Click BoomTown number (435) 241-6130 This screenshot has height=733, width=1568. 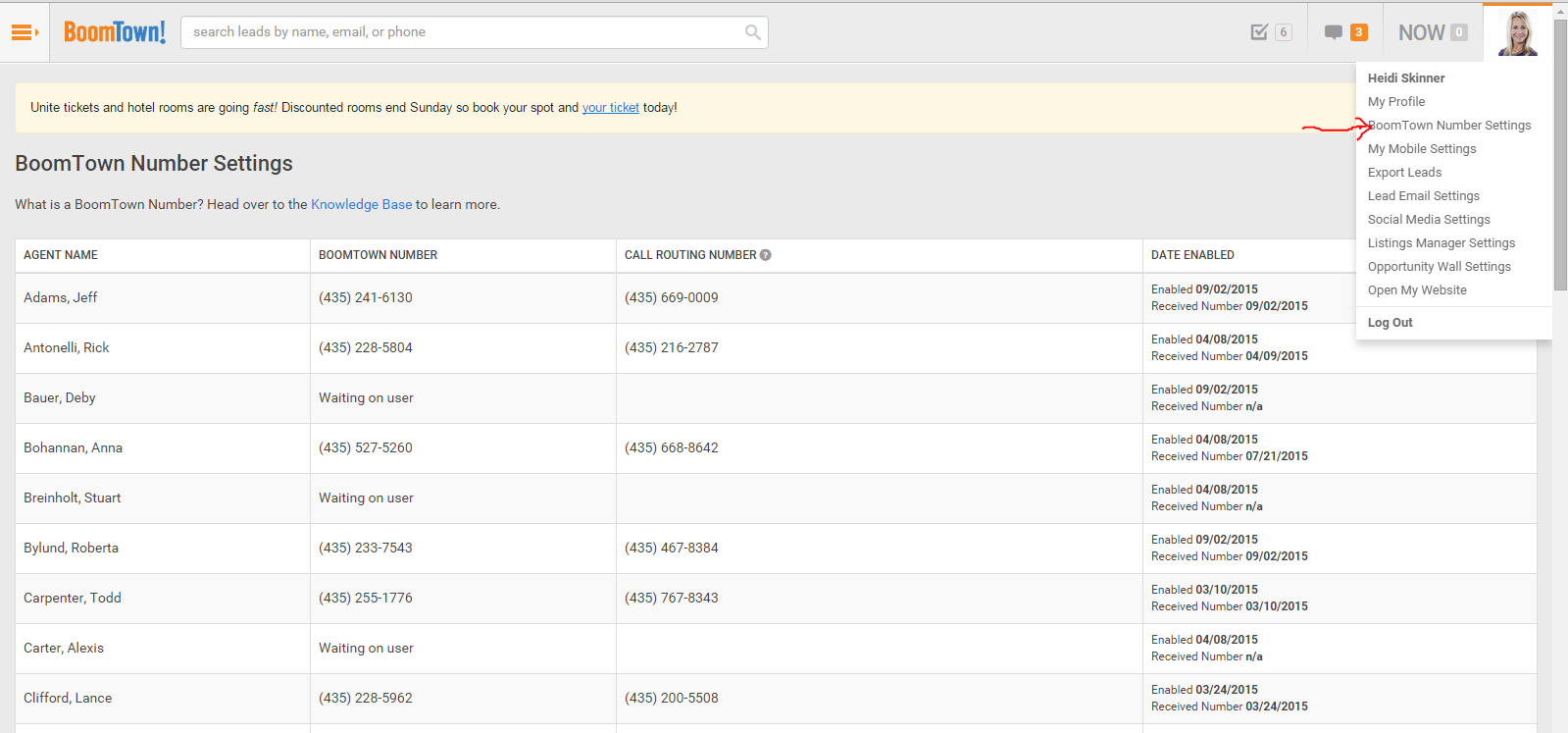(366, 297)
